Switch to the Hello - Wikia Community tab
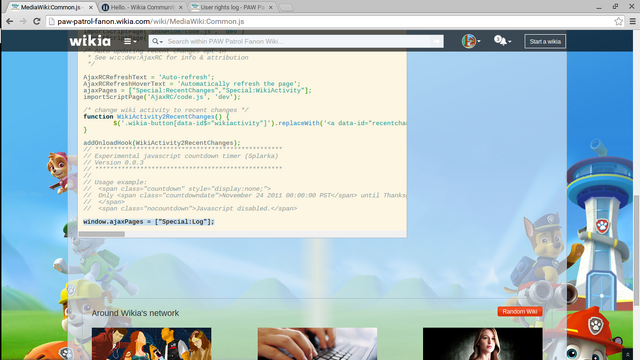This screenshot has height=360, width=640. pos(142,7)
